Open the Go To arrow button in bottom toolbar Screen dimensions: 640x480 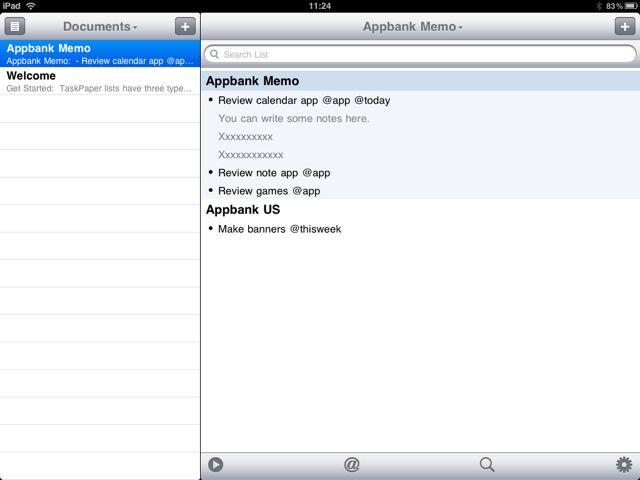point(216,464)
